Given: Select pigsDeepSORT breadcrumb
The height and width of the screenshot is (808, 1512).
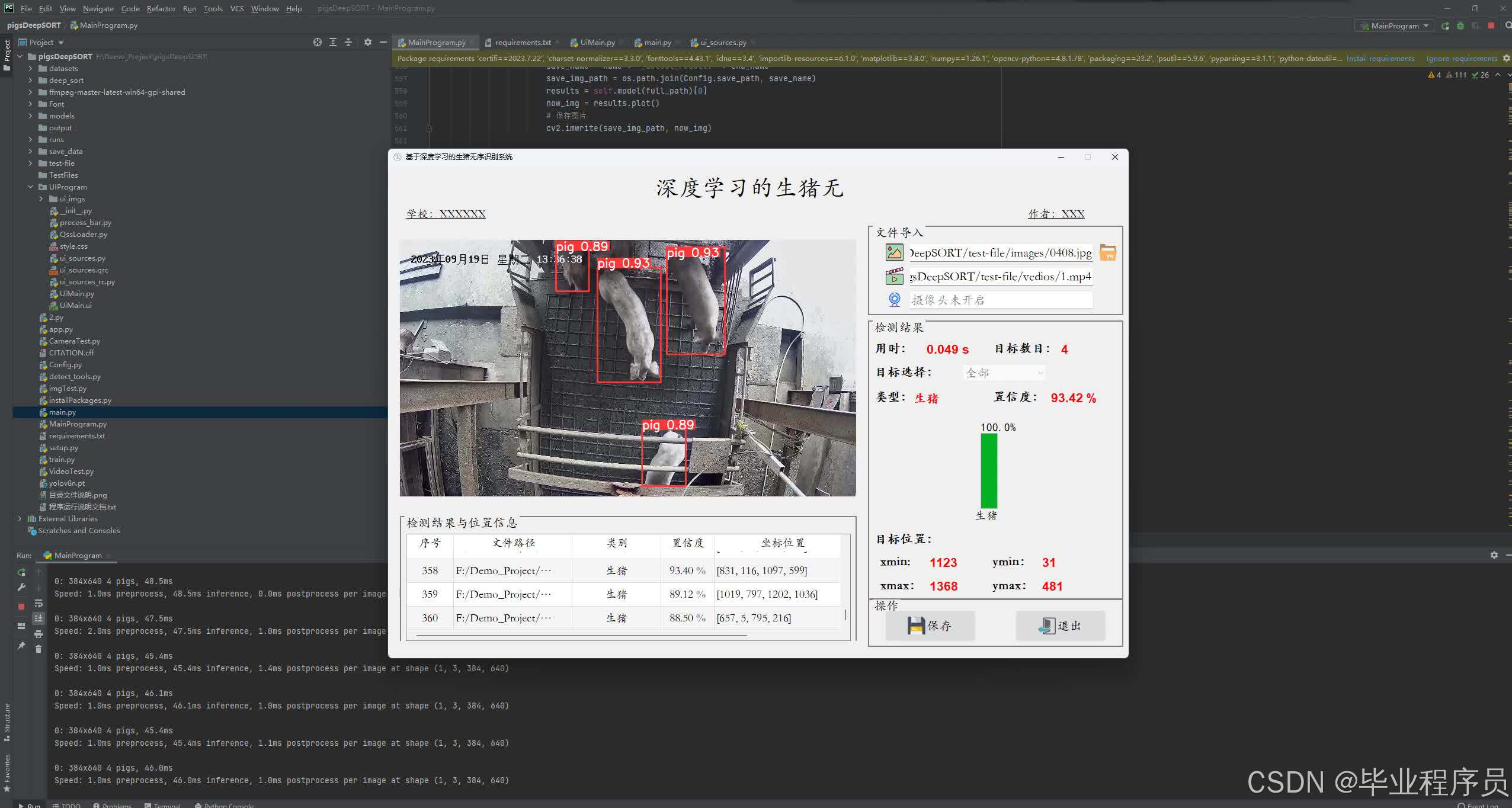Looking at the screenshot, I should coord(34,25).
